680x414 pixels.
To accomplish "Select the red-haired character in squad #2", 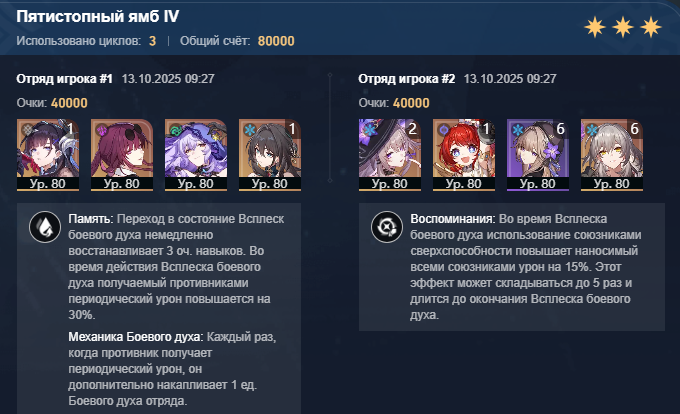I will point(464,155).
